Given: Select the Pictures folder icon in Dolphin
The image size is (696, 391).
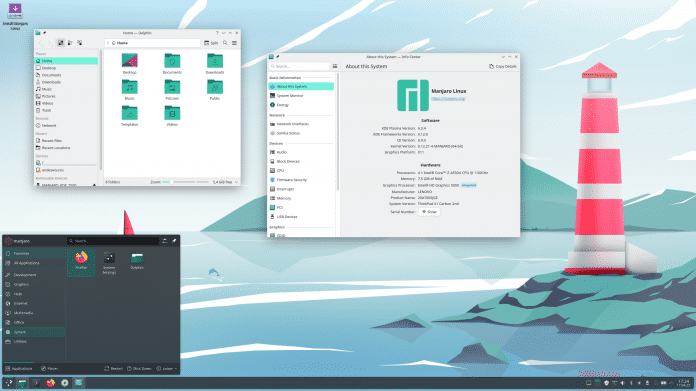Looking at the screenshot, I should pos(172,87).
